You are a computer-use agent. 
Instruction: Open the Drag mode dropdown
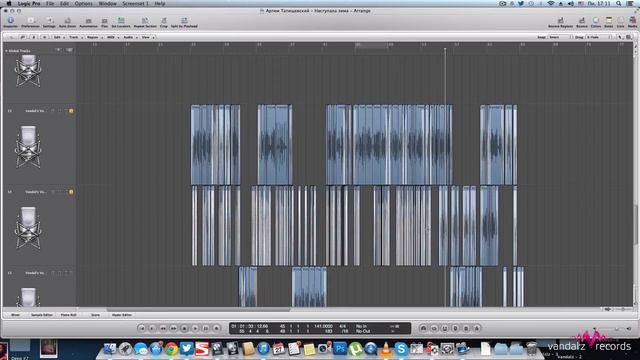(x=598, y=37)
